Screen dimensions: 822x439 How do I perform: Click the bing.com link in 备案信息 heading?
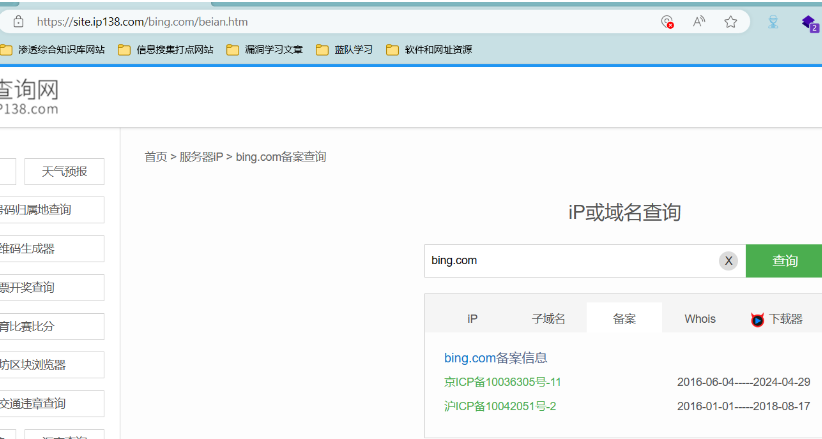470,358
